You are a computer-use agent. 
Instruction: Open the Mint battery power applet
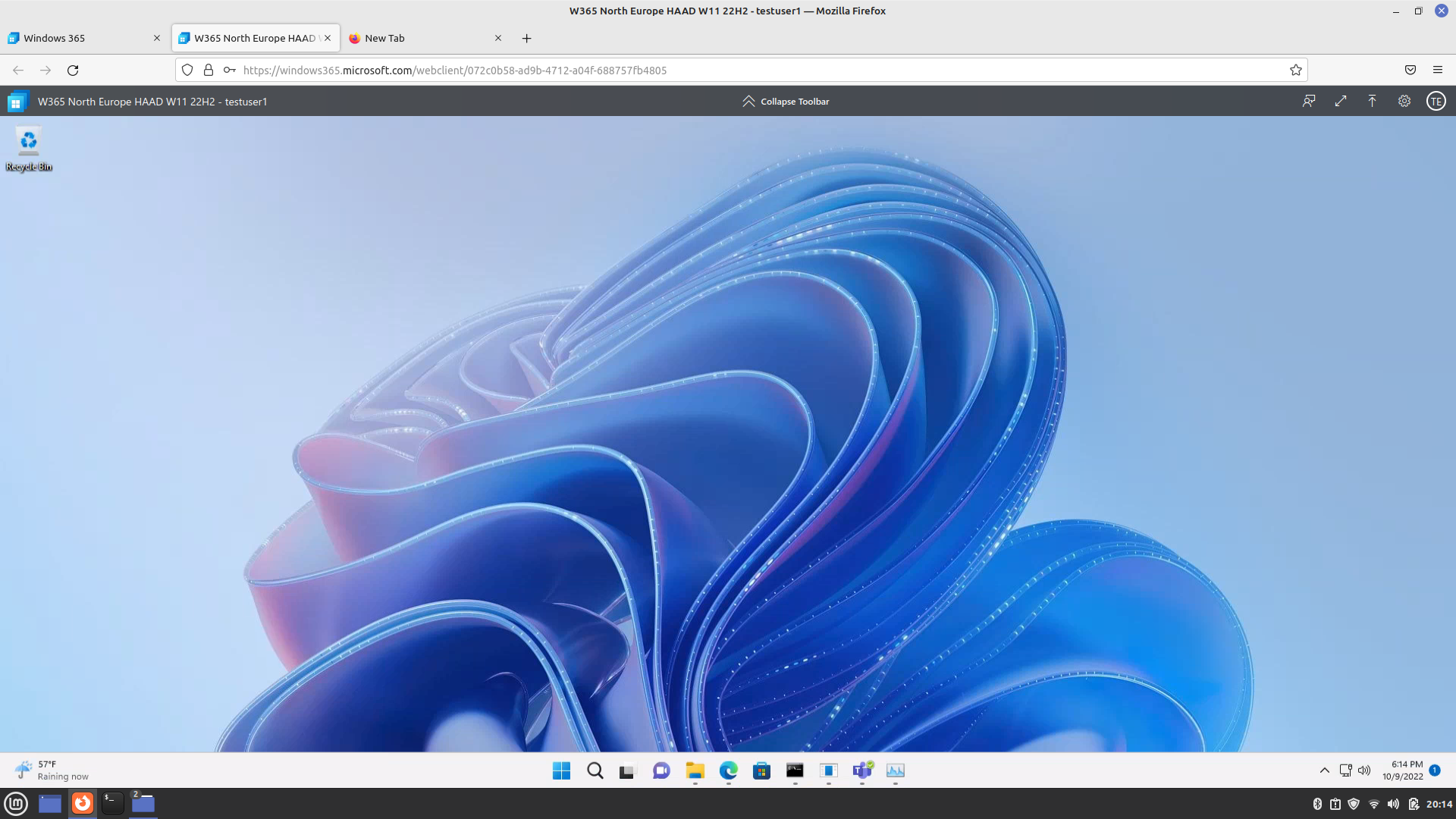1414,805
